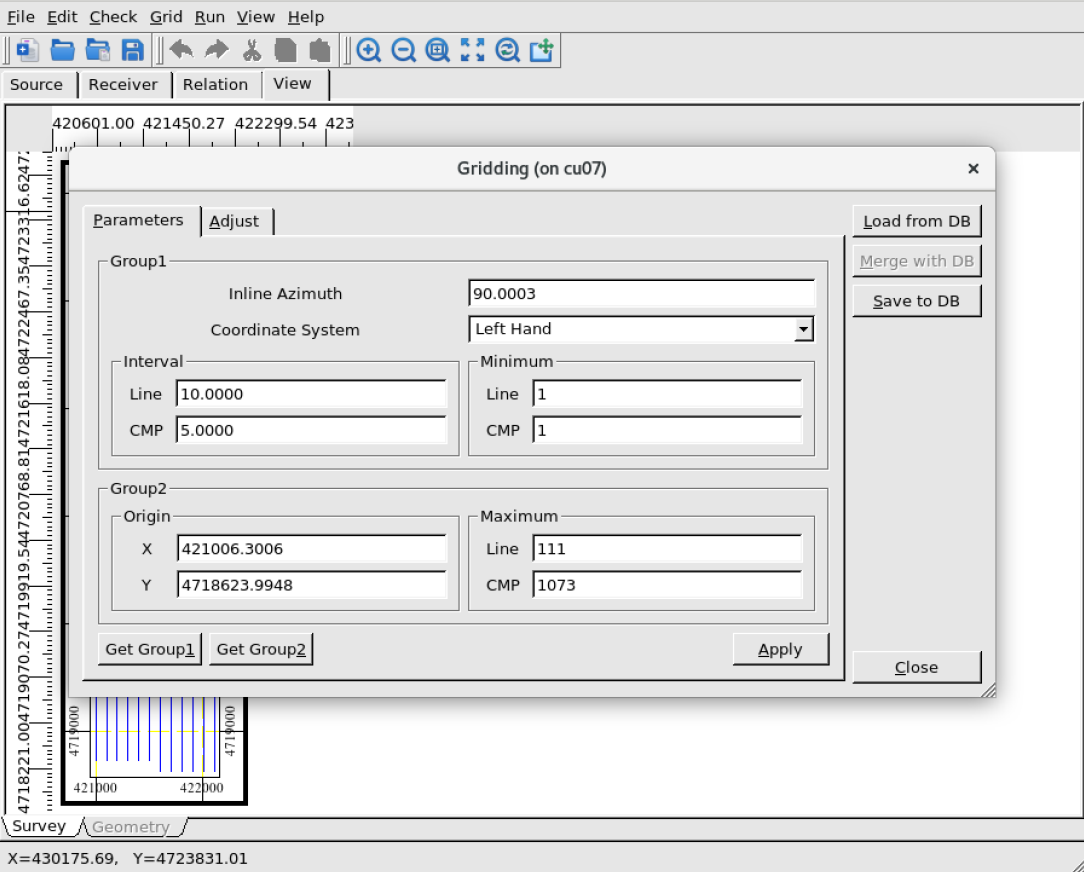
Task: Click the Open folder icon
Action: tap(63, 50)
